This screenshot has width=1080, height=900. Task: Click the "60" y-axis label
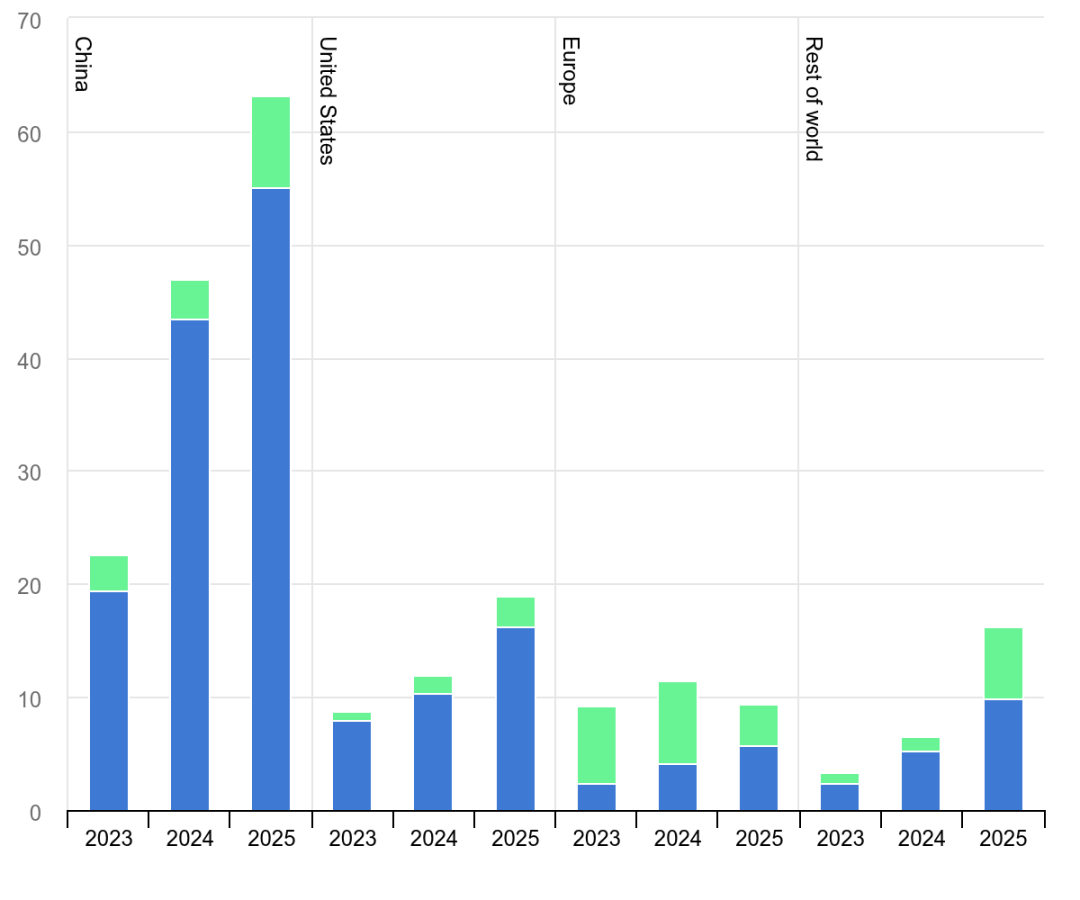click(30, 134)
